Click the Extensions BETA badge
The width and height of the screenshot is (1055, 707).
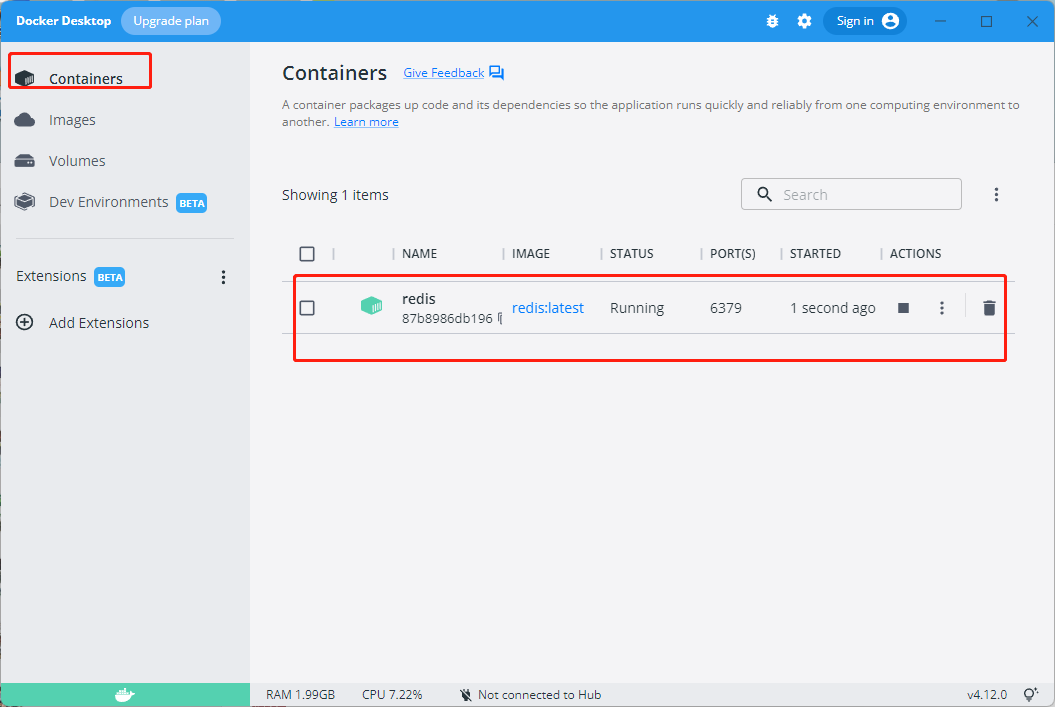point(109,277)
